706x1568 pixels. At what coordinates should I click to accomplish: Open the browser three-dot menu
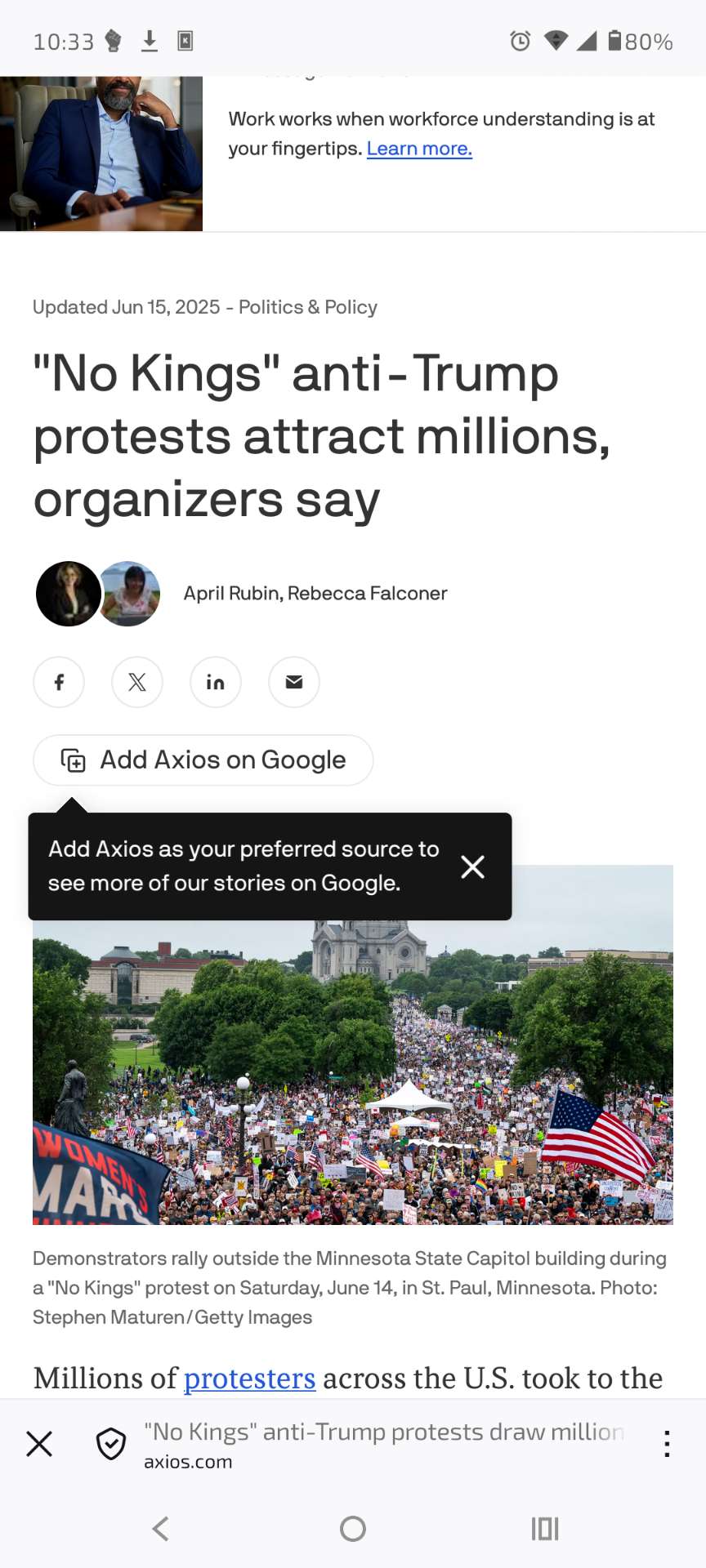667,1444
